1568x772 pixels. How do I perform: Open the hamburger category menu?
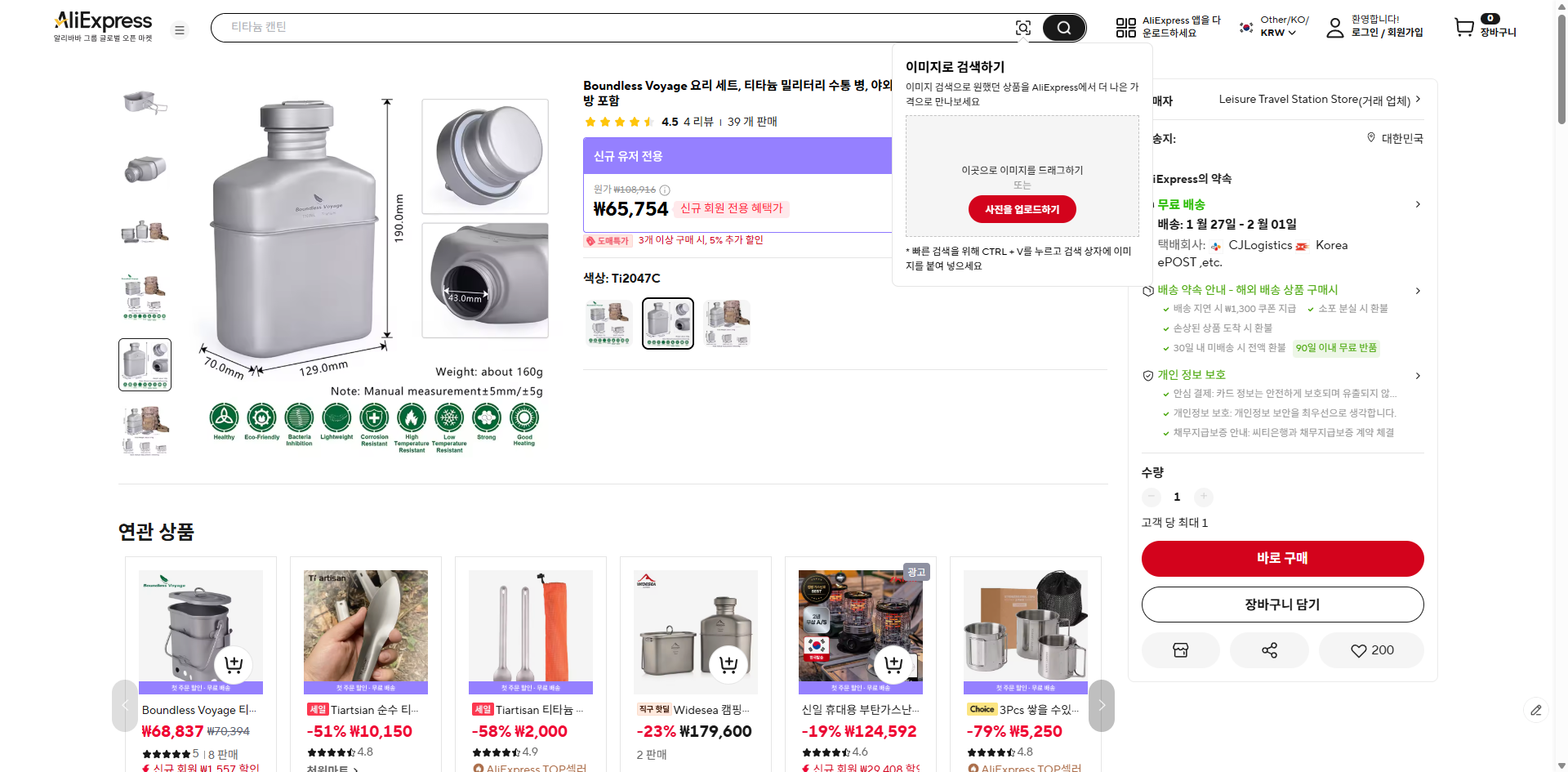[x=180, y=30]
